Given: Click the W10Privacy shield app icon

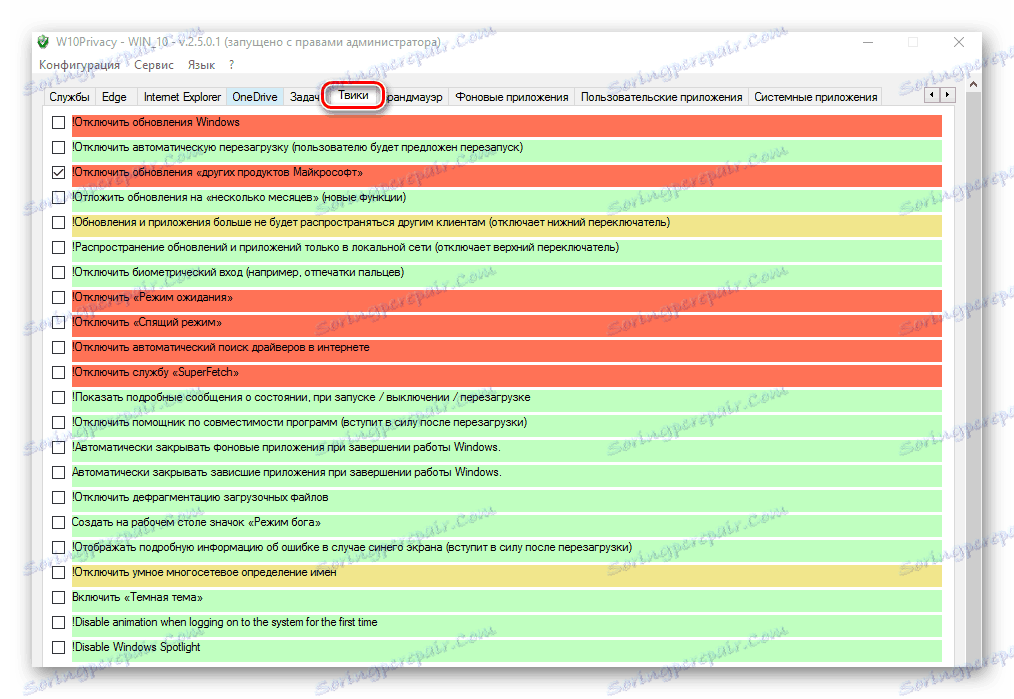Looking at the screenshot, I should pyautogui.click(x=43, y=42).
